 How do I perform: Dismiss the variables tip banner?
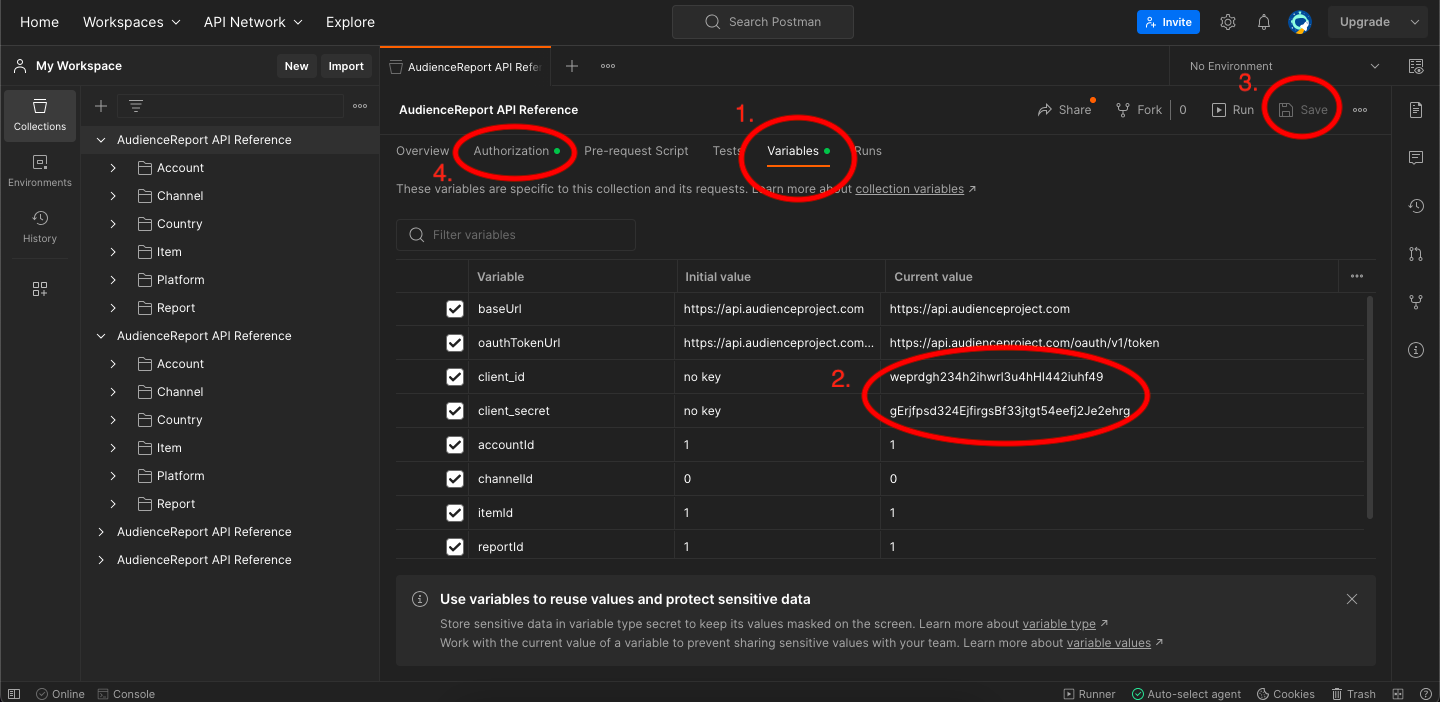(1352, 599)
